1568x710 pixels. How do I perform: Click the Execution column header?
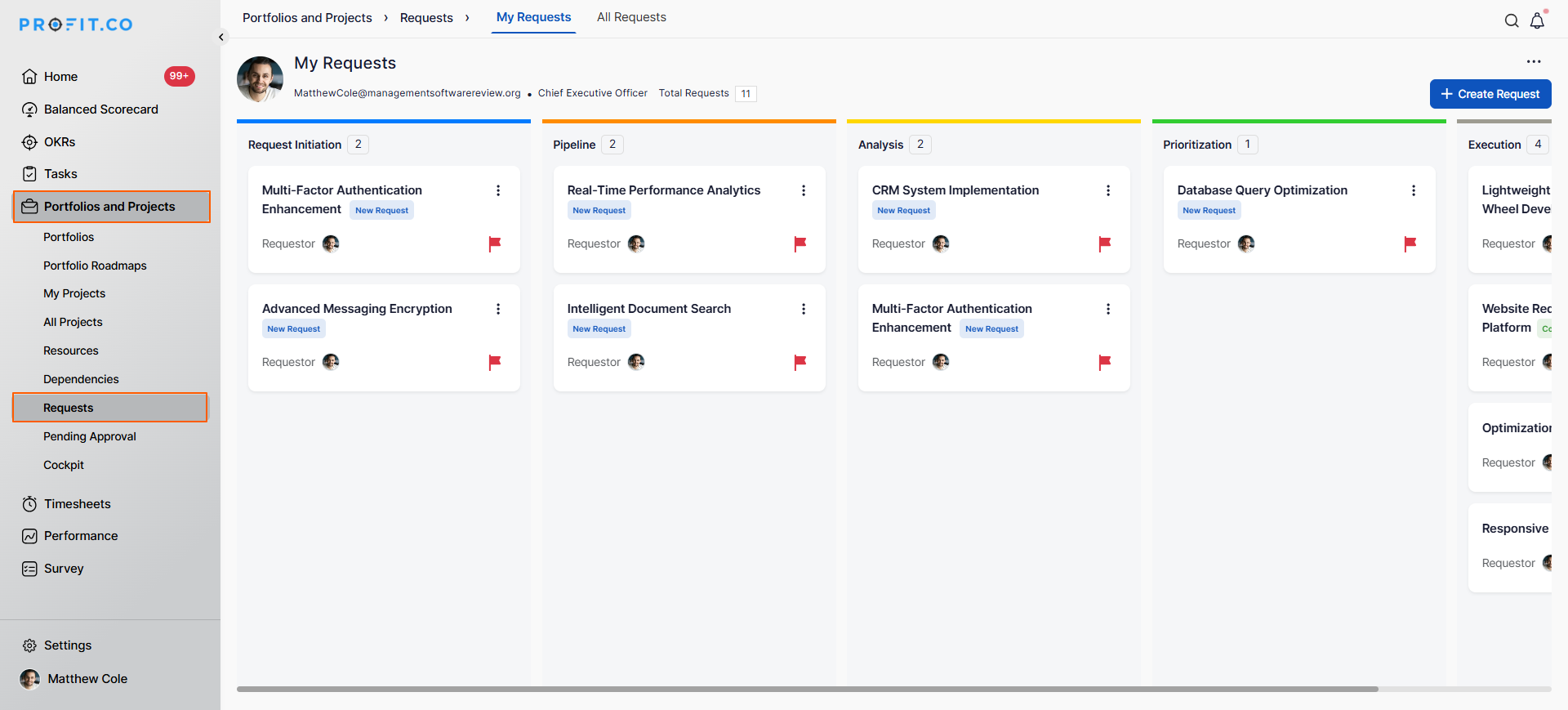click(x=1494, y=145)
